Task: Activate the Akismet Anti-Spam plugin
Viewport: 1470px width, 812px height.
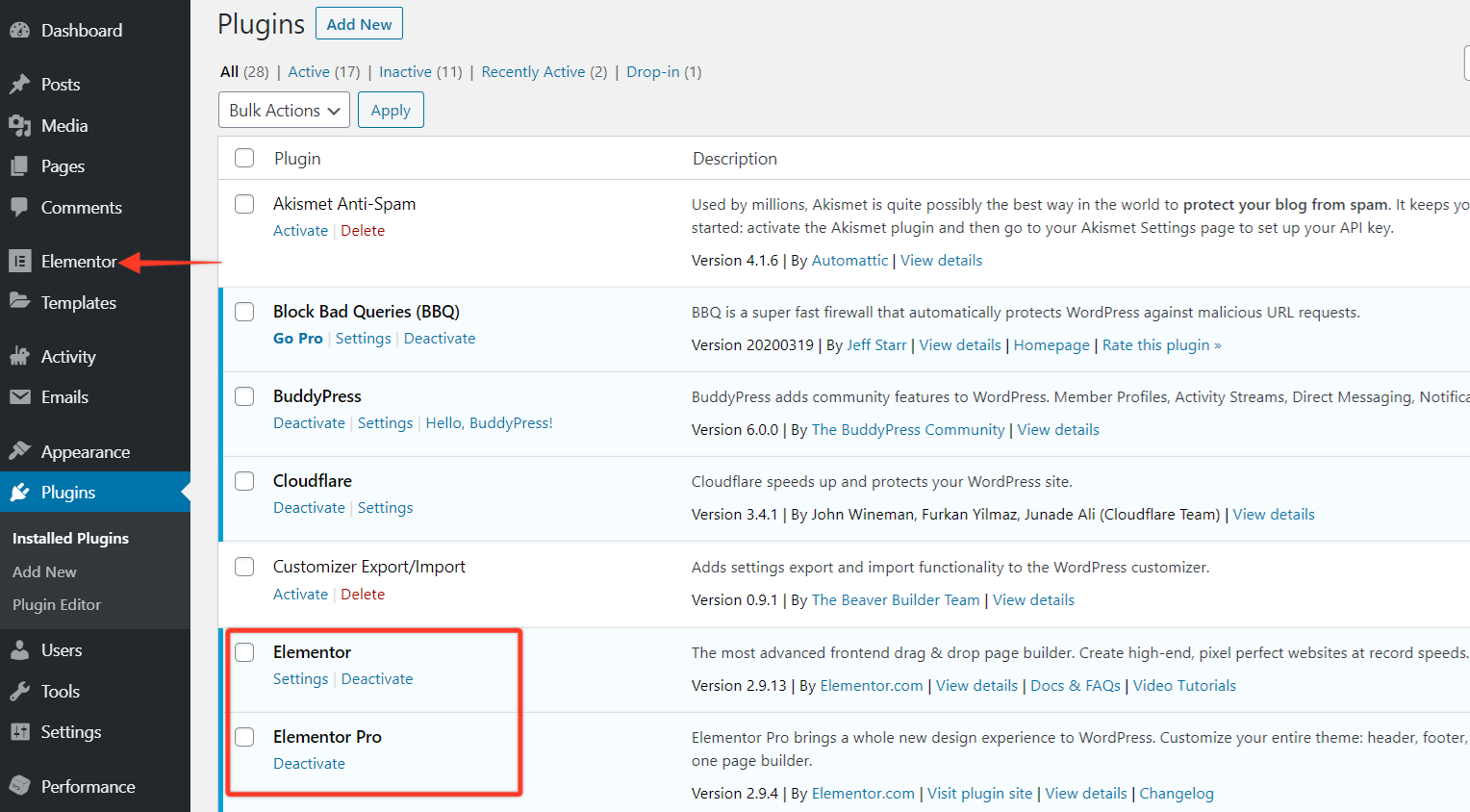Action: [x=300, y=230]
